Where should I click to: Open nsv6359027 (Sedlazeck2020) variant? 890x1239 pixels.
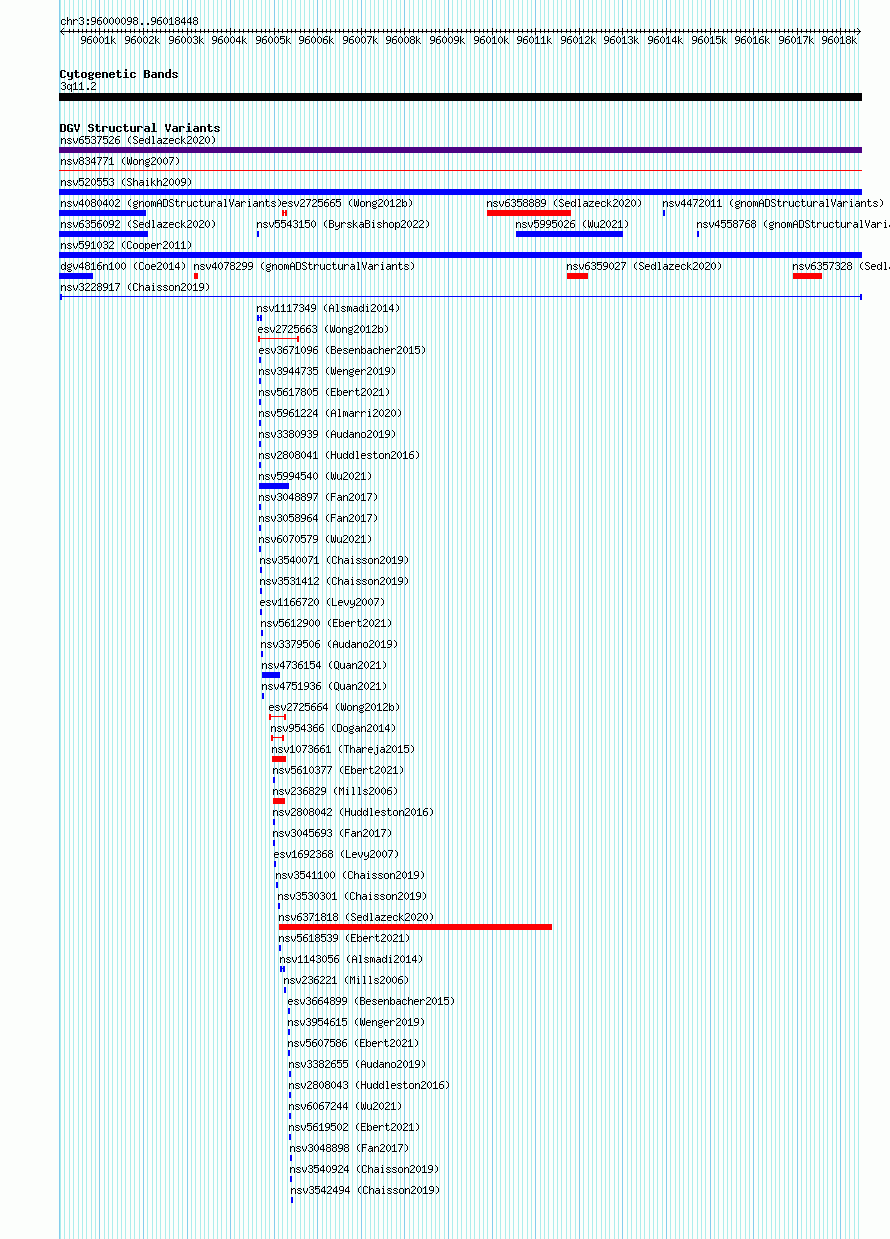(644, 266)
